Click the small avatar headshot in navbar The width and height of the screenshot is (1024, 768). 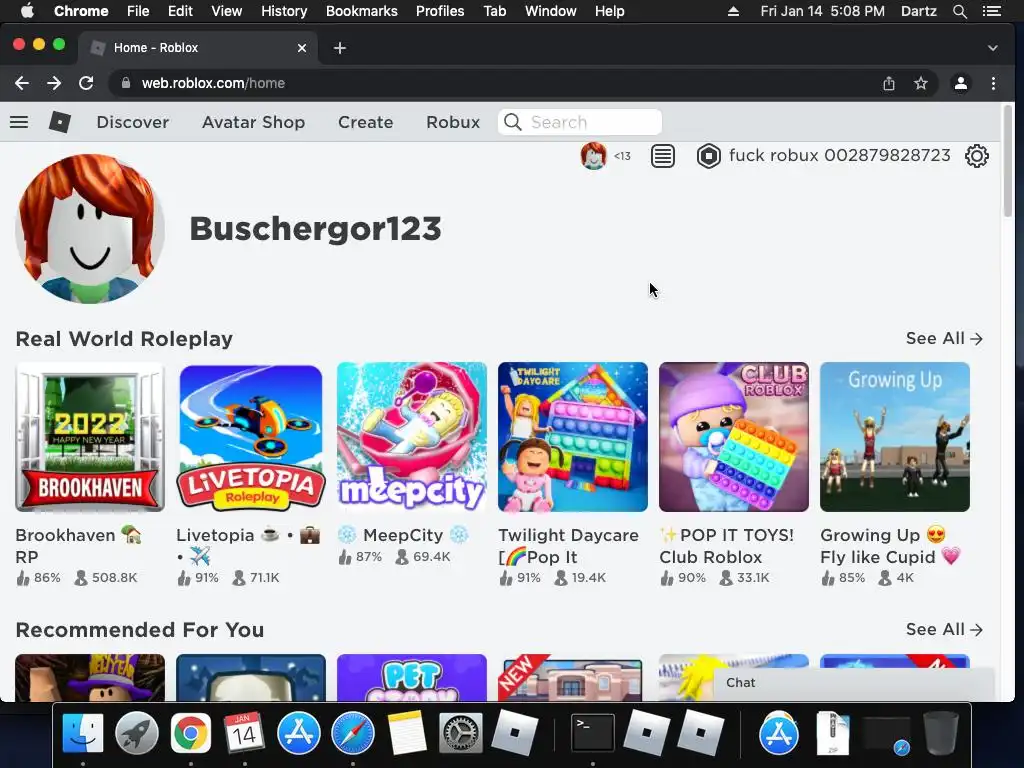click(x=593, y=155)
